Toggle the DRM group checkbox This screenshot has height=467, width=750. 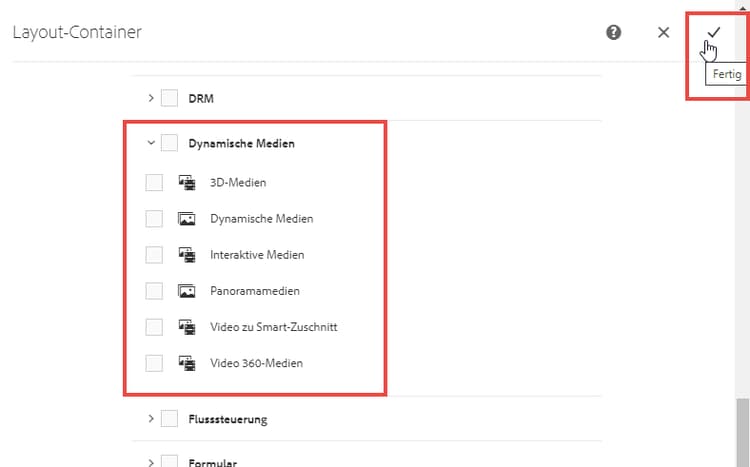point(169,98)
